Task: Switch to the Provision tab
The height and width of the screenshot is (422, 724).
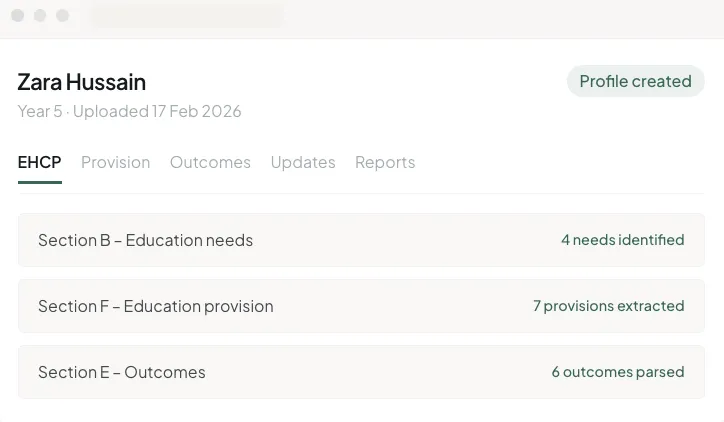Action: [115, 163]
